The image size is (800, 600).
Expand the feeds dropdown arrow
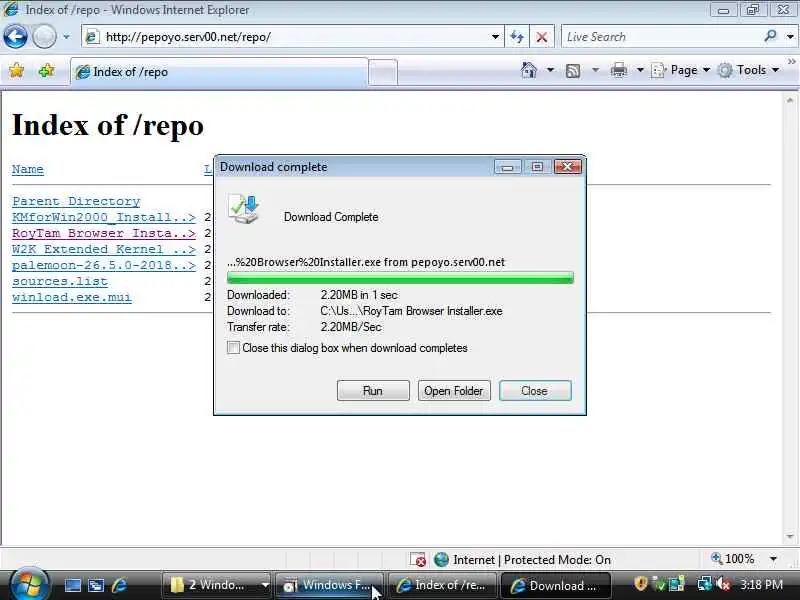595,70
